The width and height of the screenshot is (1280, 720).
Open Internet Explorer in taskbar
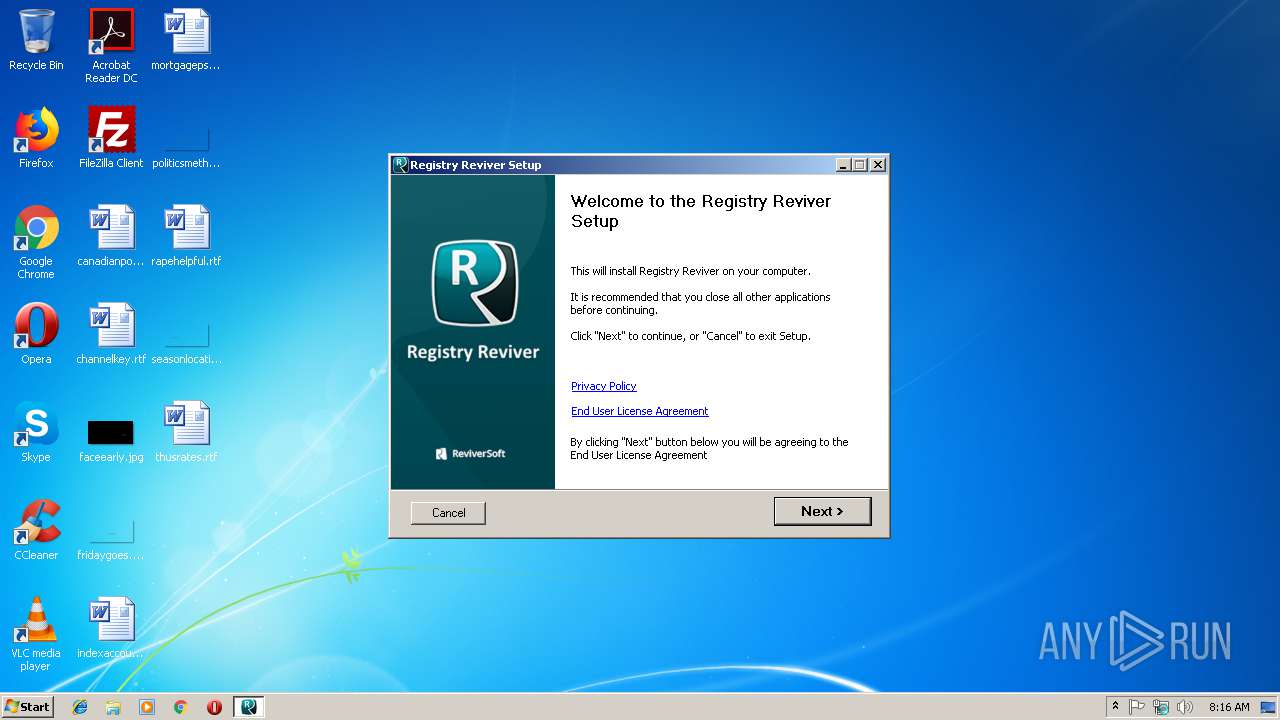point(80,707)
